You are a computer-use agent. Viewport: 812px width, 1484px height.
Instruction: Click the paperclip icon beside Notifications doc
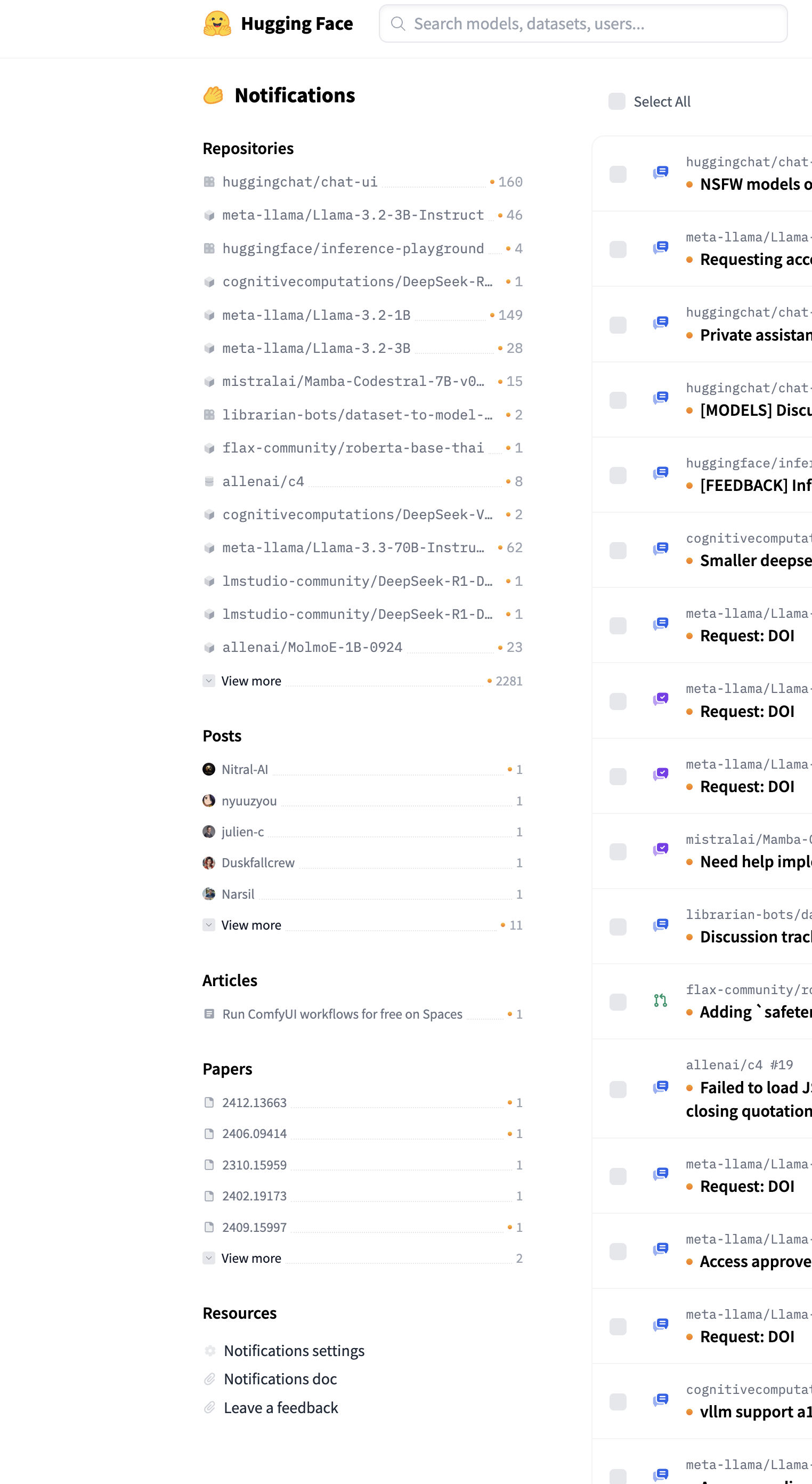[210, 1378]
